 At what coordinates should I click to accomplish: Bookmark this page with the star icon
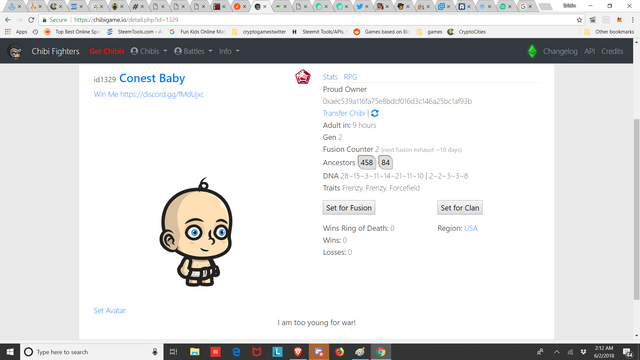click(x=579, y=20)
